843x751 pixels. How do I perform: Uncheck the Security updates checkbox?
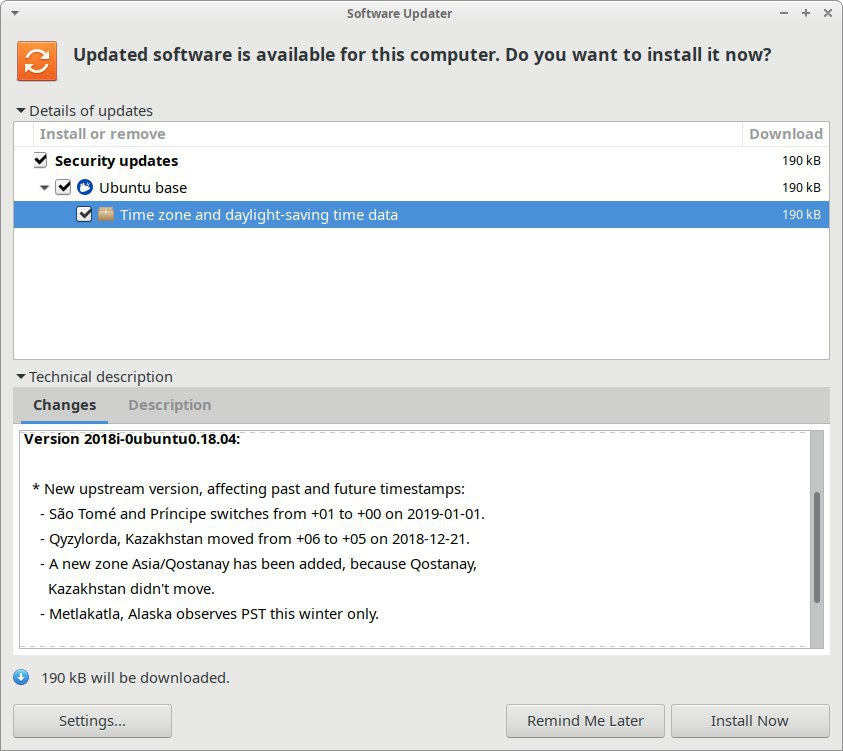40,160
